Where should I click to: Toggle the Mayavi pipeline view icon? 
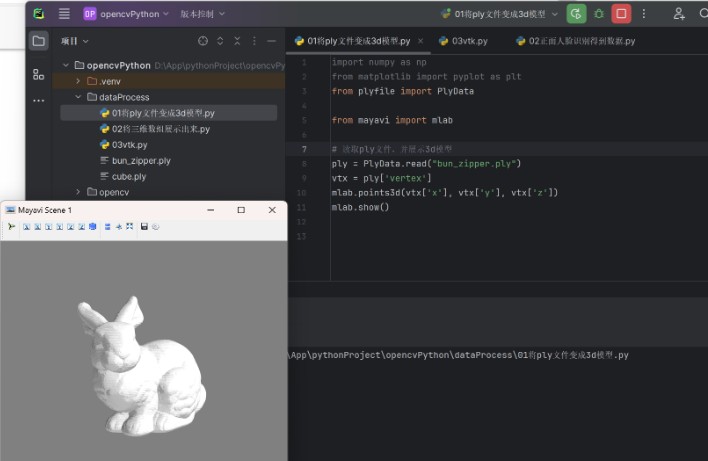coord(11,227)
